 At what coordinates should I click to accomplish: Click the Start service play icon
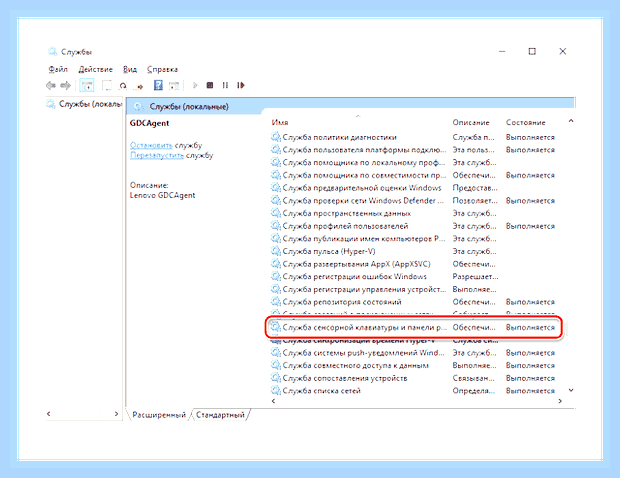(195, 85)
